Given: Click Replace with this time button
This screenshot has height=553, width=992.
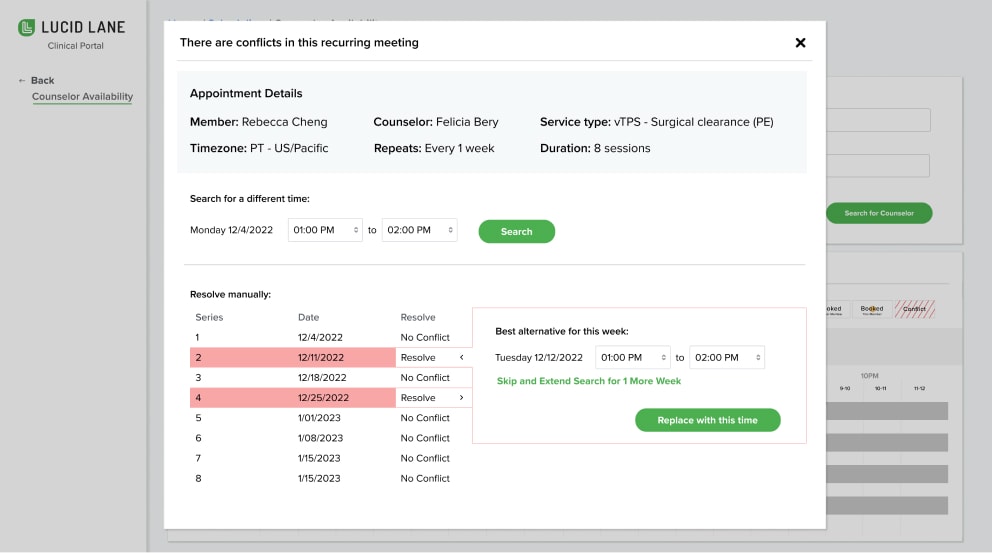Looking at the screenshot, I should tap(707, 420).
